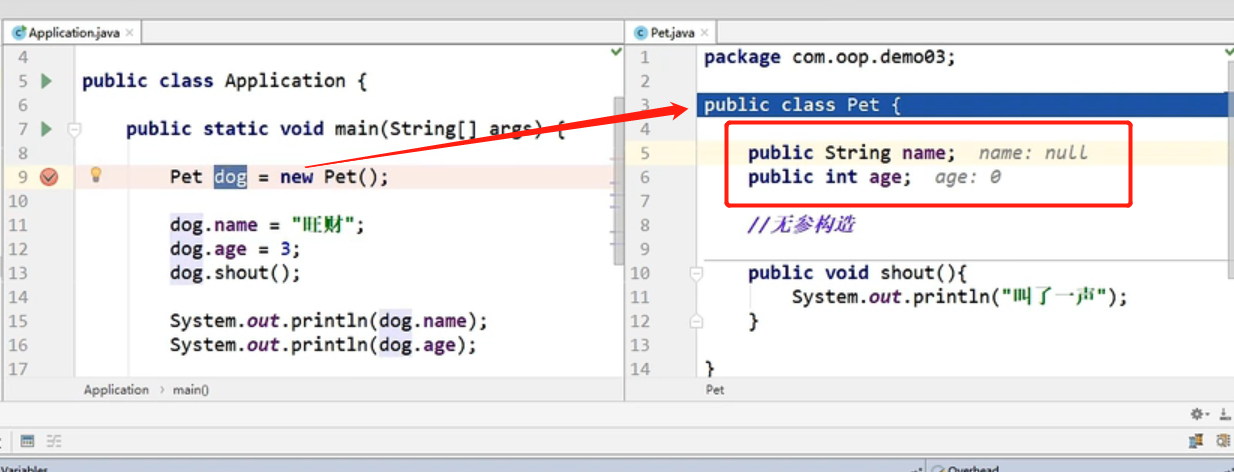Click the inline 'name: null' debug hint
This screenshot has height=472, width=1234.
pos(1033,153)
